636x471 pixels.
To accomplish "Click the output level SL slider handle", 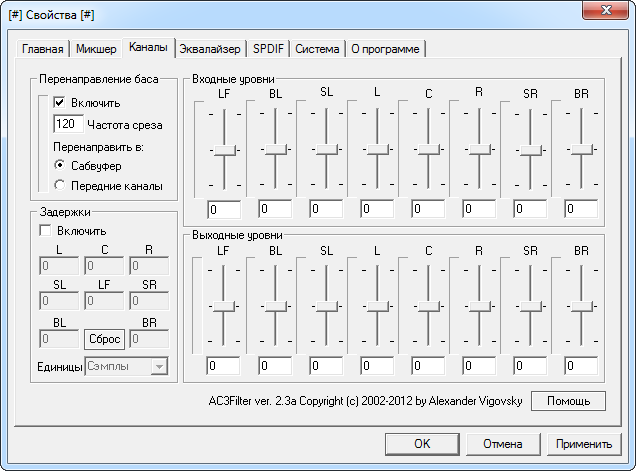I will [x=326, y=306].
